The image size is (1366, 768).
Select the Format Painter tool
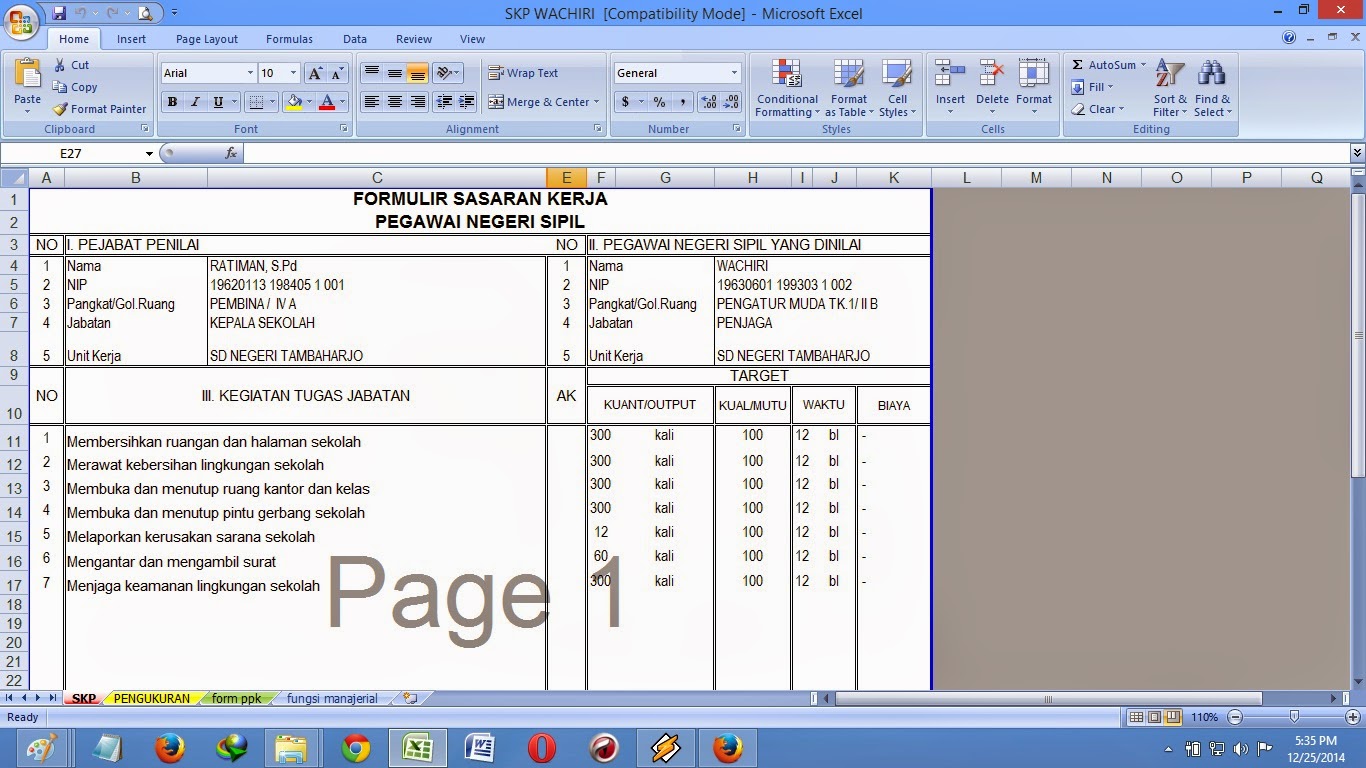coord(99,109)
